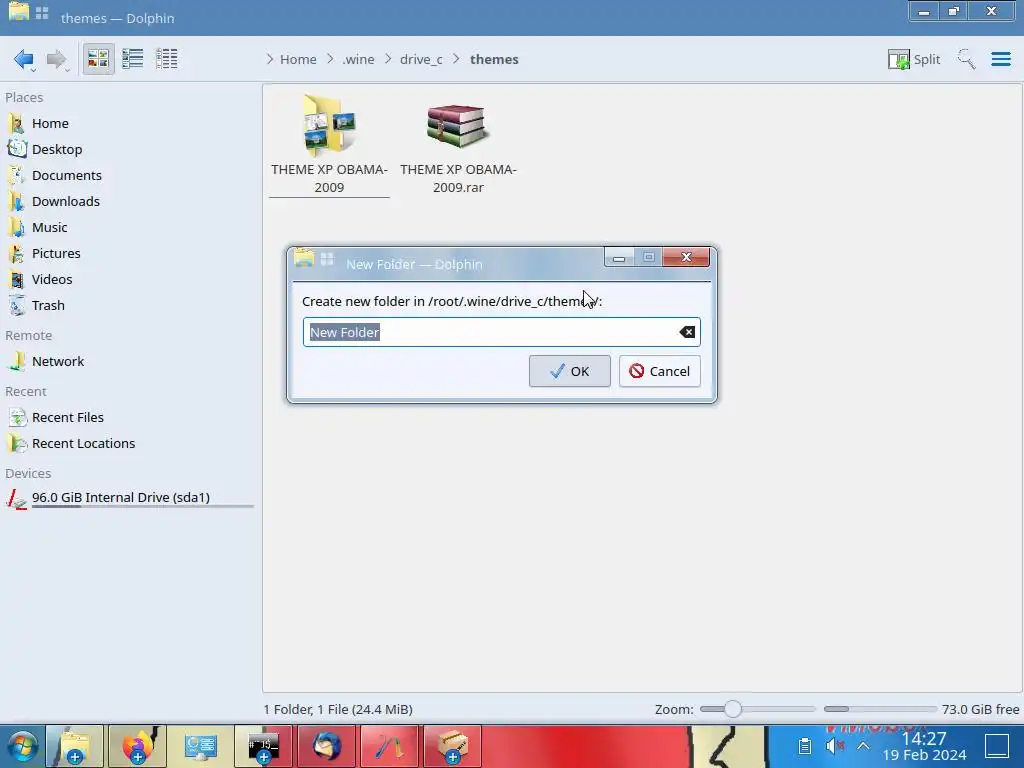The image size is (1024, 768).
Task: Close the New Folder dialog window
Action: pyautogui.click(x=686, y=257)
